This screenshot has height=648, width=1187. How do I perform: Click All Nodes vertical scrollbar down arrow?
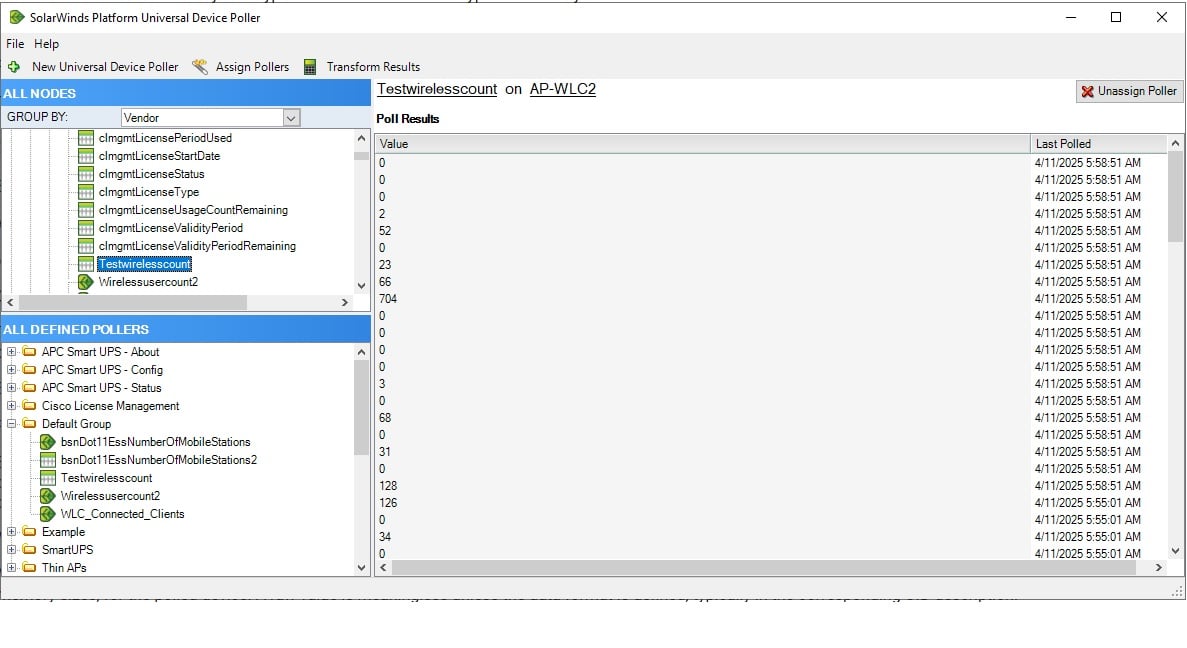(361, 286)
